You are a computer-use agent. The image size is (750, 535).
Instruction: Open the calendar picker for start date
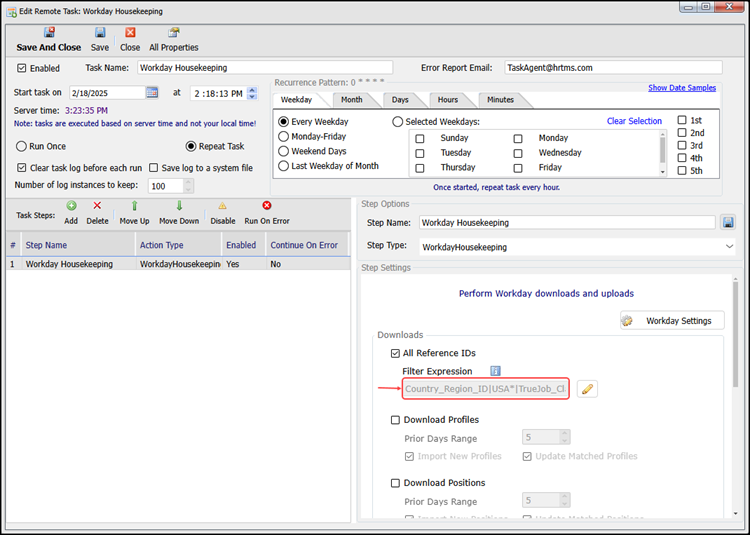click(152, 92)
